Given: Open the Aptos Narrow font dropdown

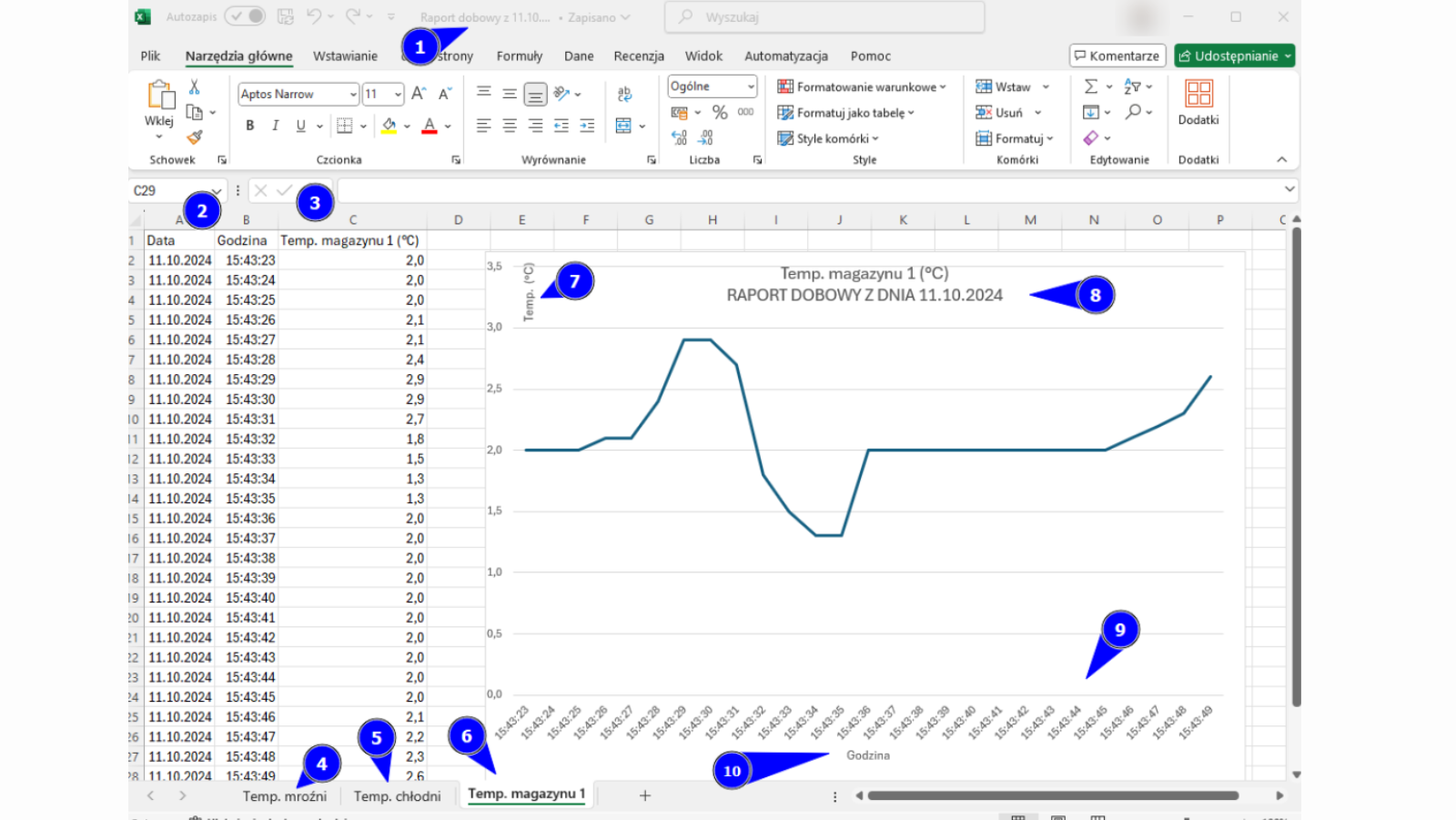Looking at the screenshot, I should pyautogui.click(x=353, y=94).
